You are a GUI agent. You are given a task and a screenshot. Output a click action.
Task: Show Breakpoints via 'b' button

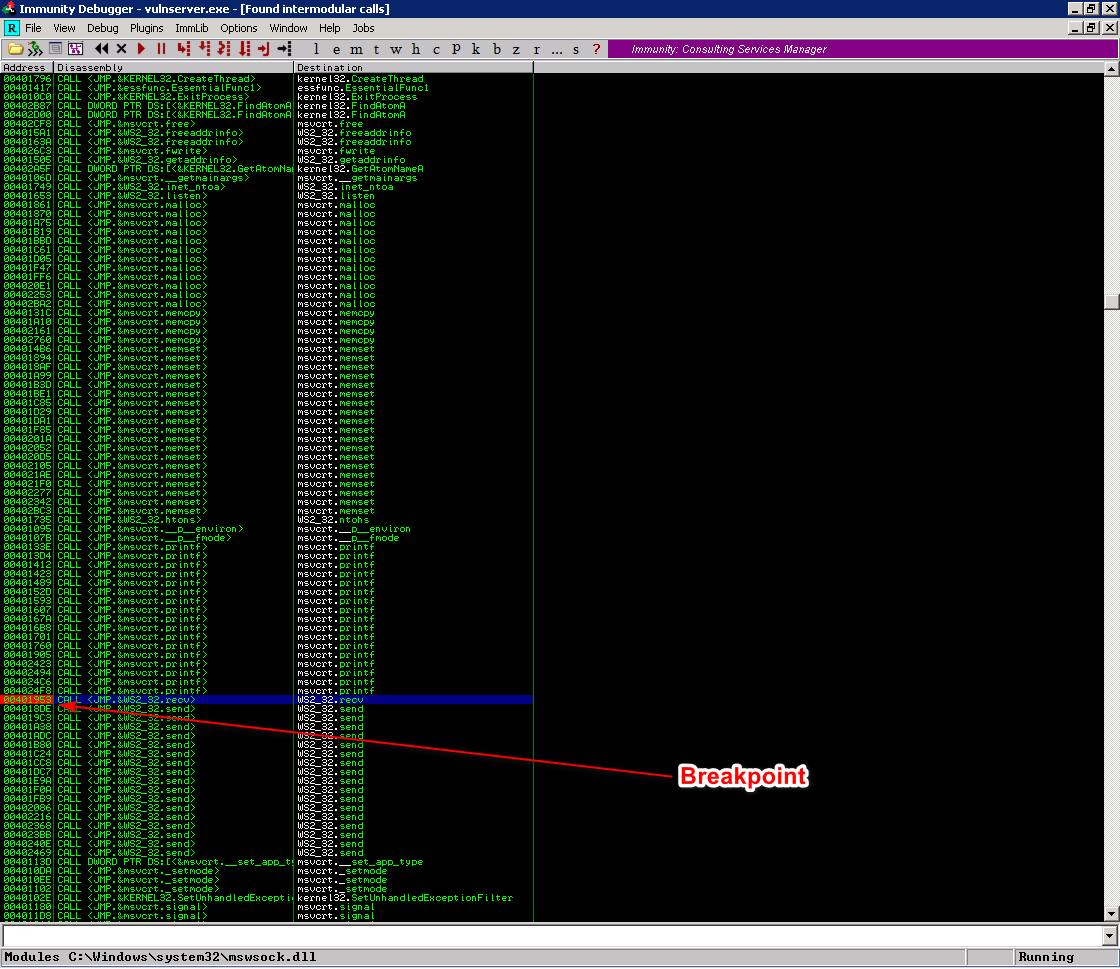496,49
